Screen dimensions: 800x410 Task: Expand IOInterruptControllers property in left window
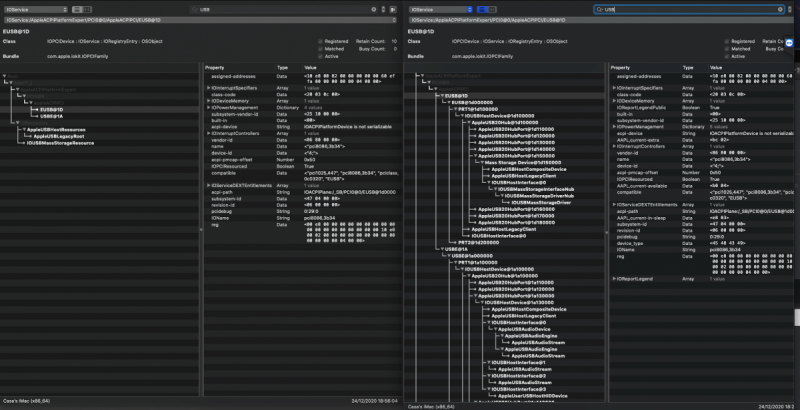pos(208,133)
